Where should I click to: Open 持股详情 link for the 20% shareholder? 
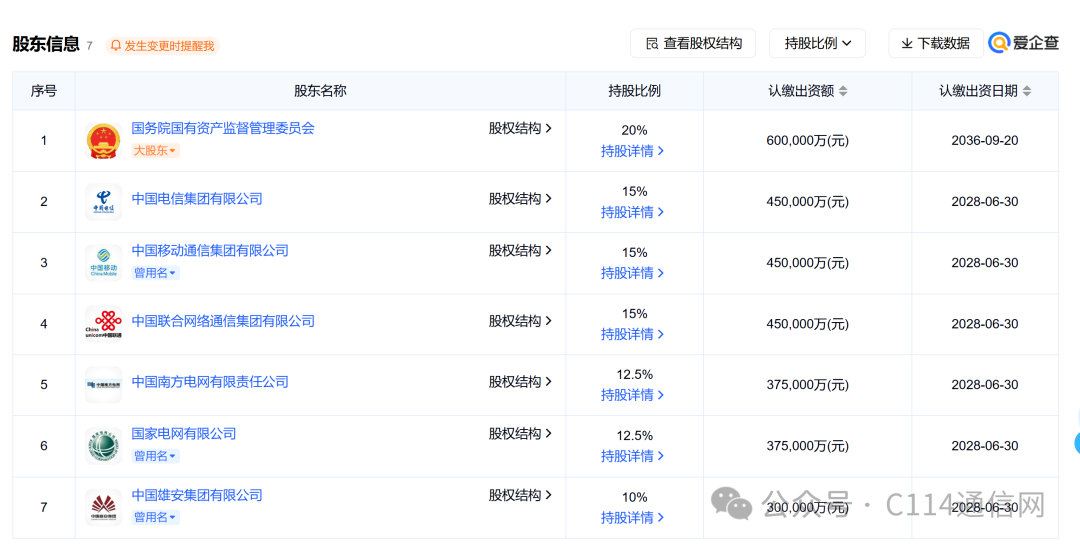[632, 151]
